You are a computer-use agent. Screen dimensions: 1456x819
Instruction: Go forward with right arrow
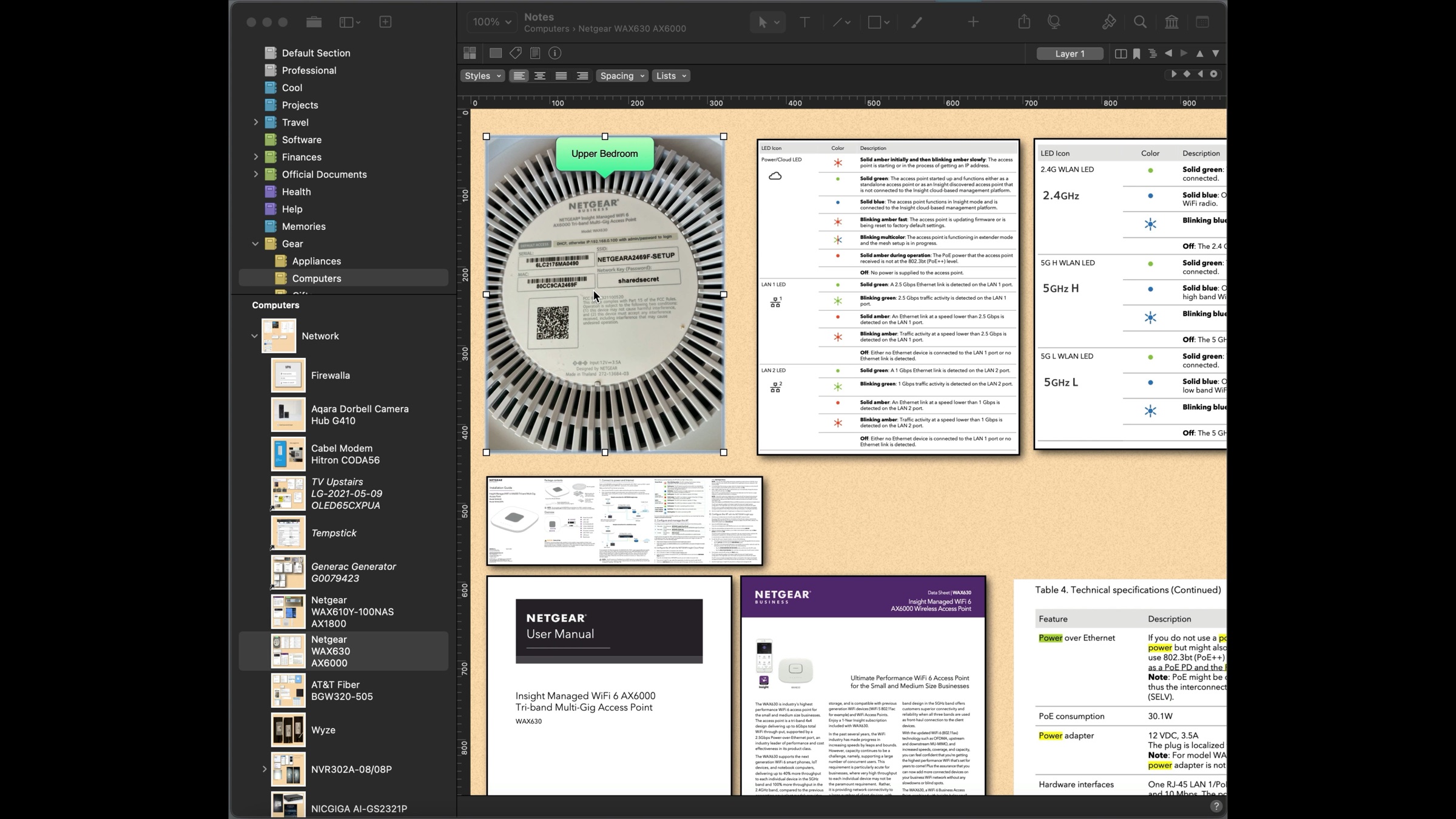(1184, 53)
